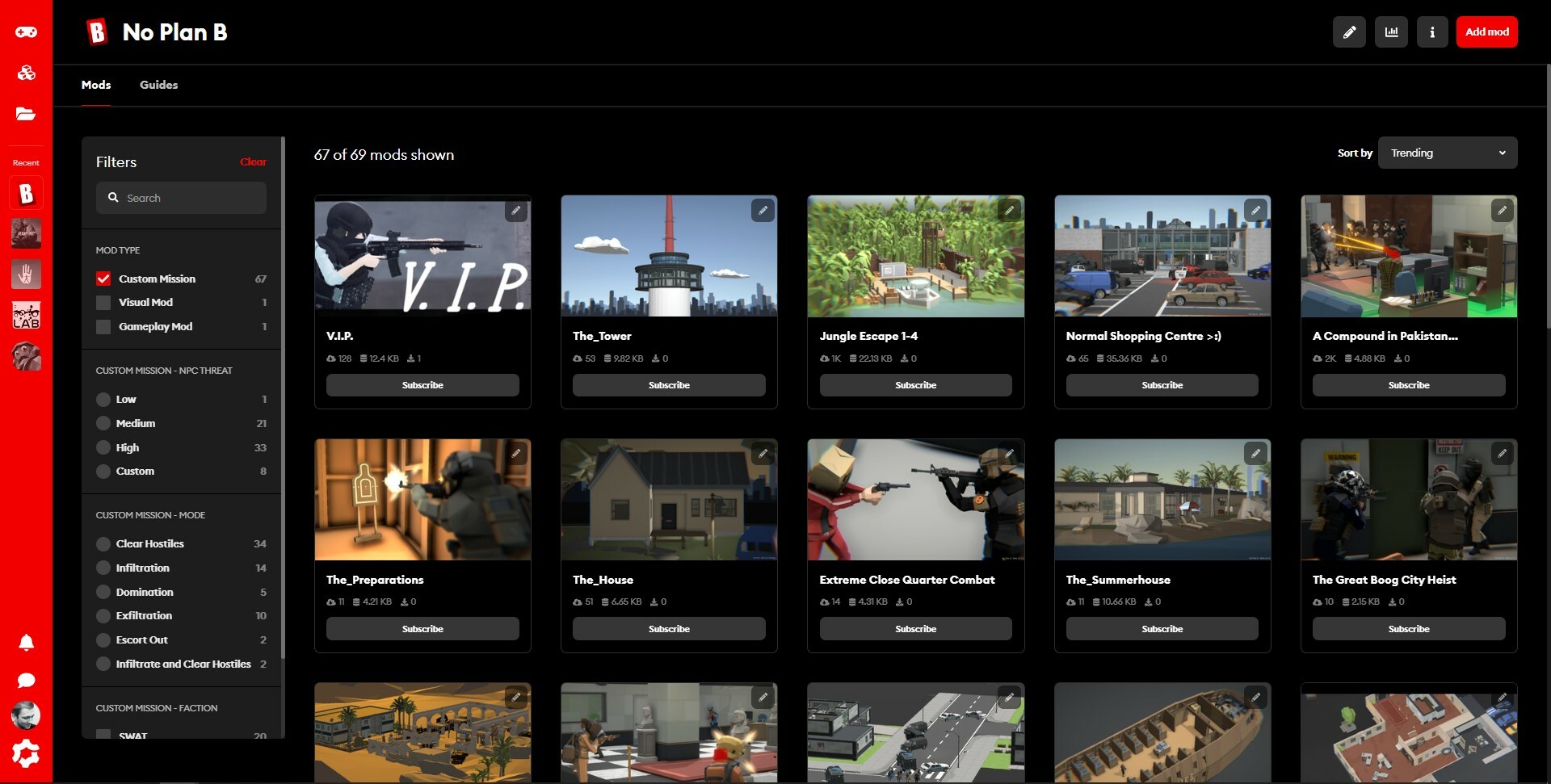Click edit pencil on Extreme Close Quarter Combat card
Image resolution: width=1551 pixels, height=784 pixels.
[x=1009, y=454]
